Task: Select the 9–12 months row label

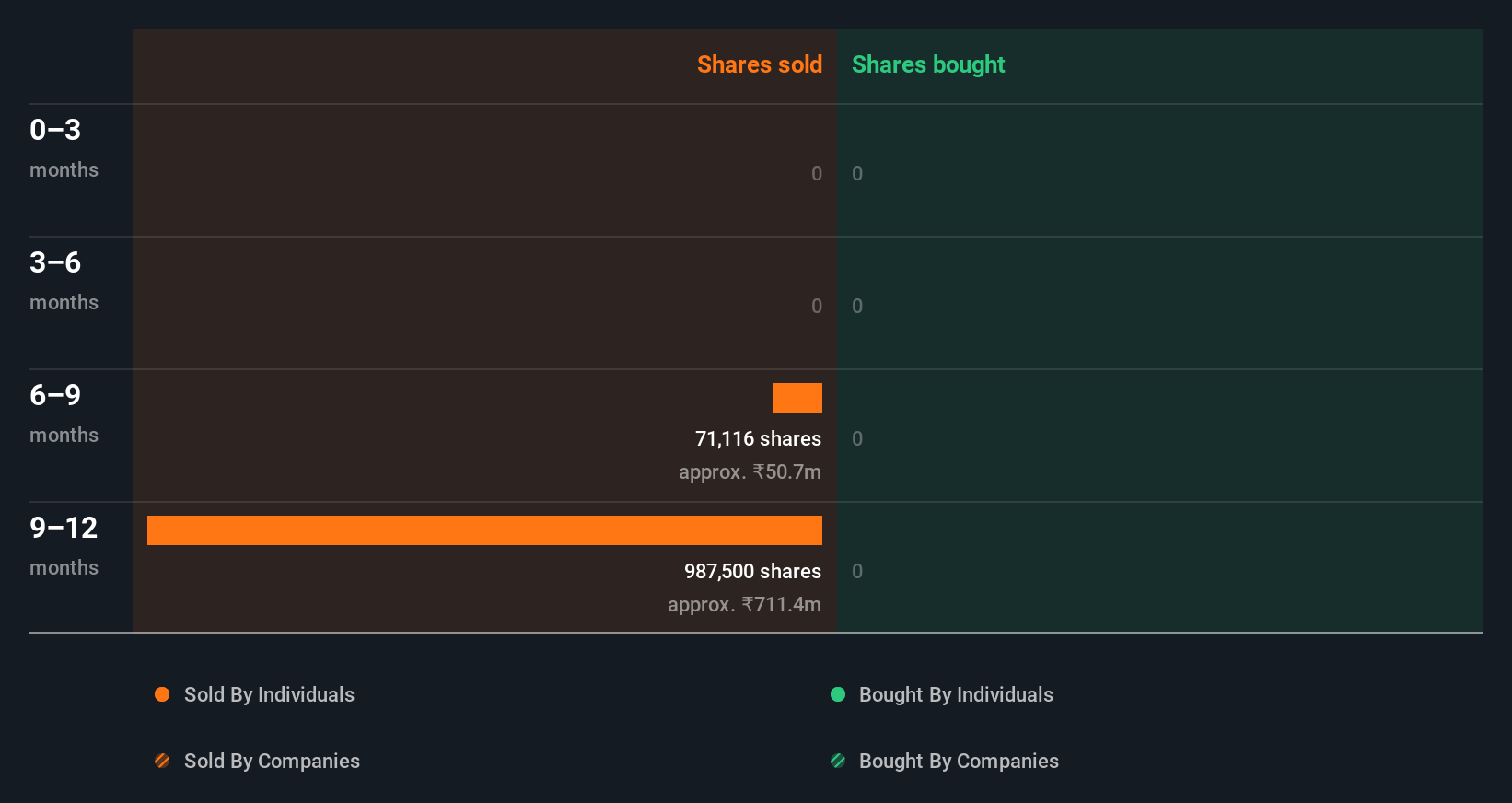Action: (64, 545)
